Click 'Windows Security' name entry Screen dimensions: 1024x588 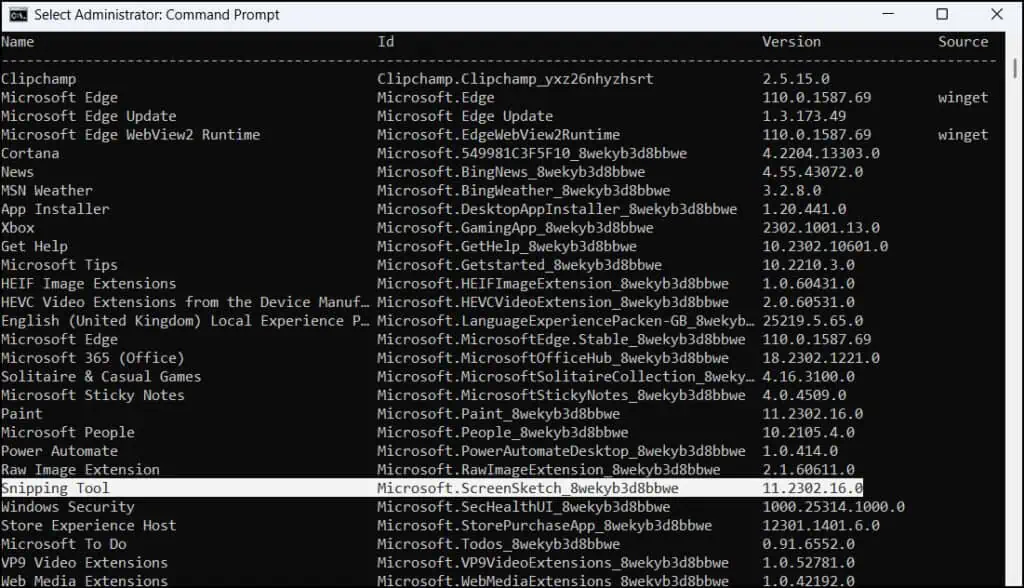[67, 507]
